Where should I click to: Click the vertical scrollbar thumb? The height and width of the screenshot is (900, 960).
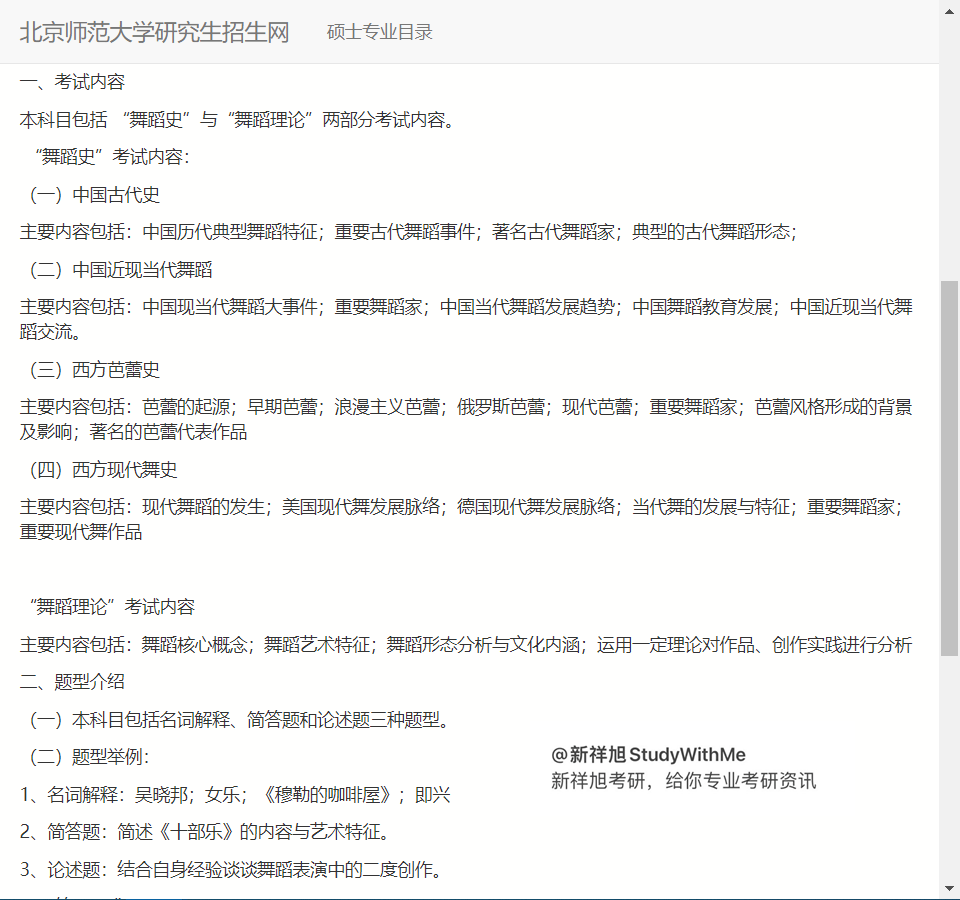(949, 465)
